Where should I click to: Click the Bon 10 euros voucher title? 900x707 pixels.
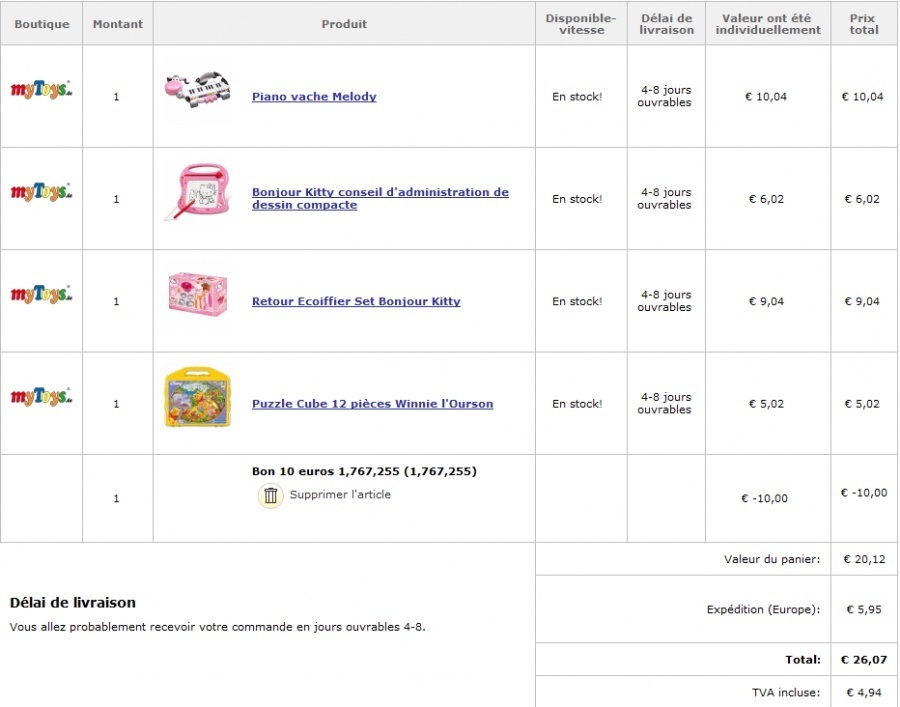364,471
